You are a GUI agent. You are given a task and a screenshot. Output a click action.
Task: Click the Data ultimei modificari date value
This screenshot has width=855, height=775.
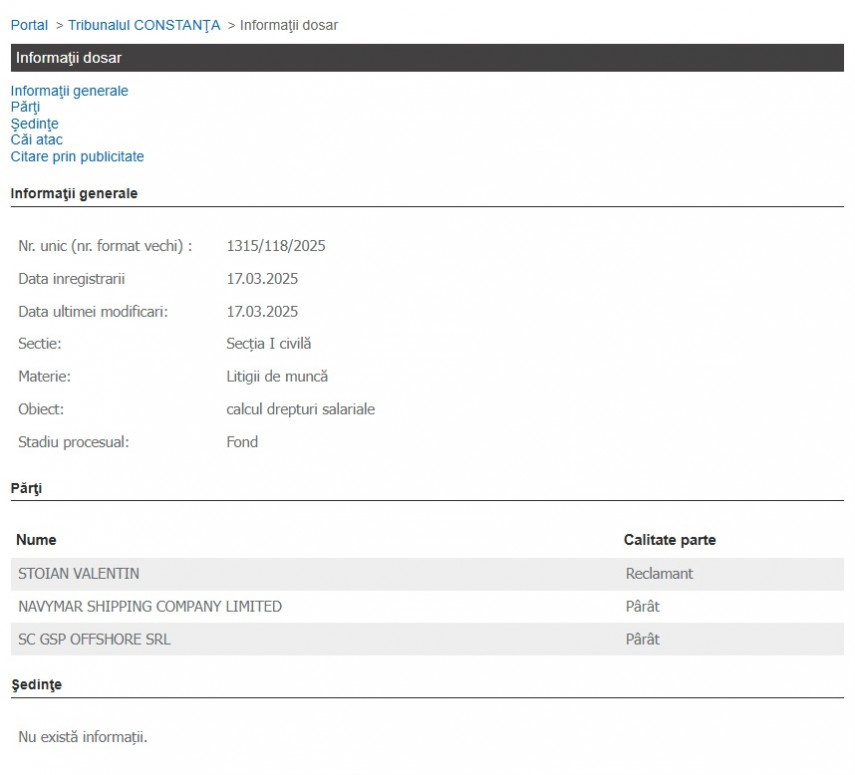(262, 311)
